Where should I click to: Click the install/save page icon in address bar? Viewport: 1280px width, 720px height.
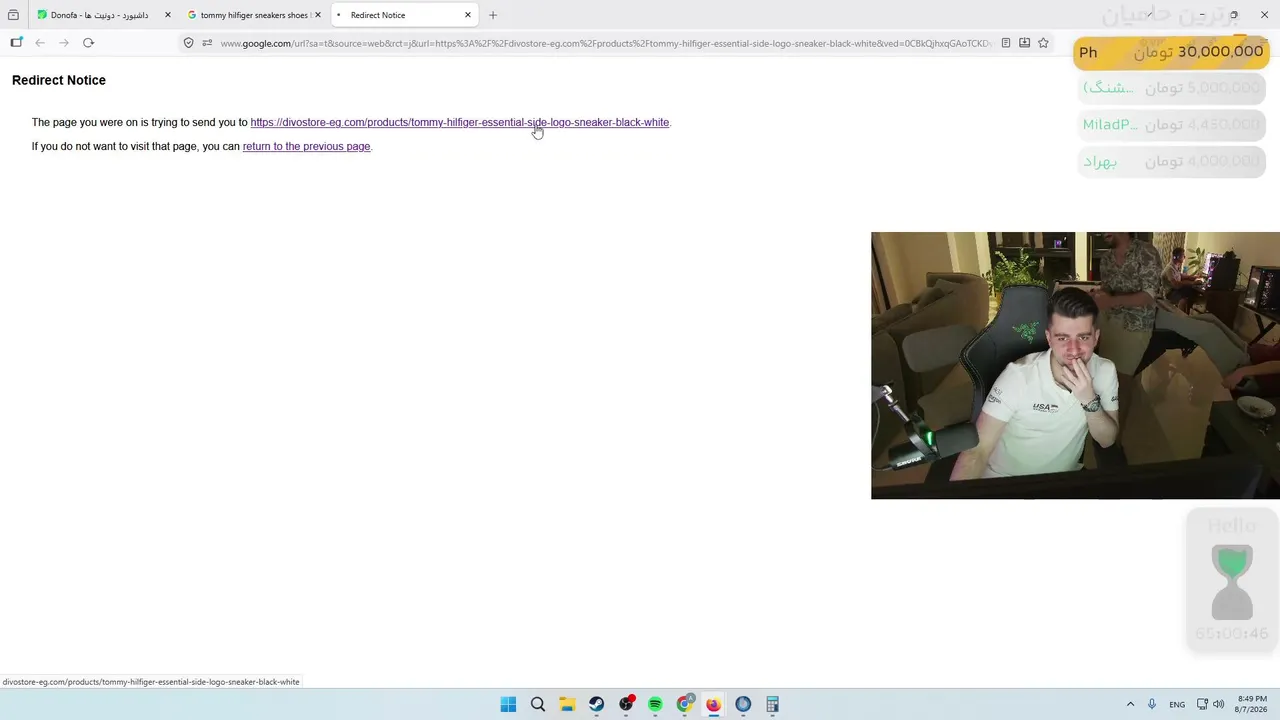[1025, 43]
